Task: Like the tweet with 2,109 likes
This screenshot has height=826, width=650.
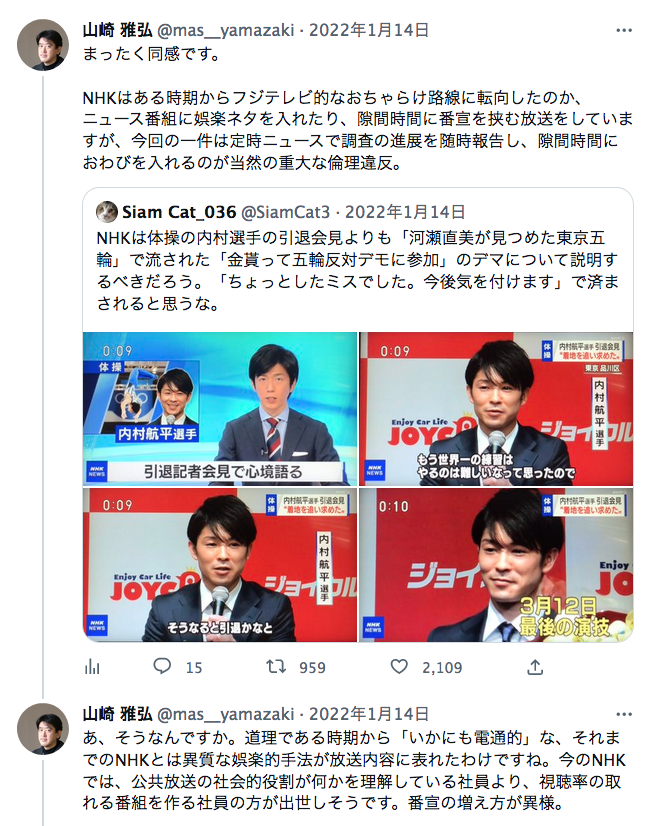Action: 399,666
